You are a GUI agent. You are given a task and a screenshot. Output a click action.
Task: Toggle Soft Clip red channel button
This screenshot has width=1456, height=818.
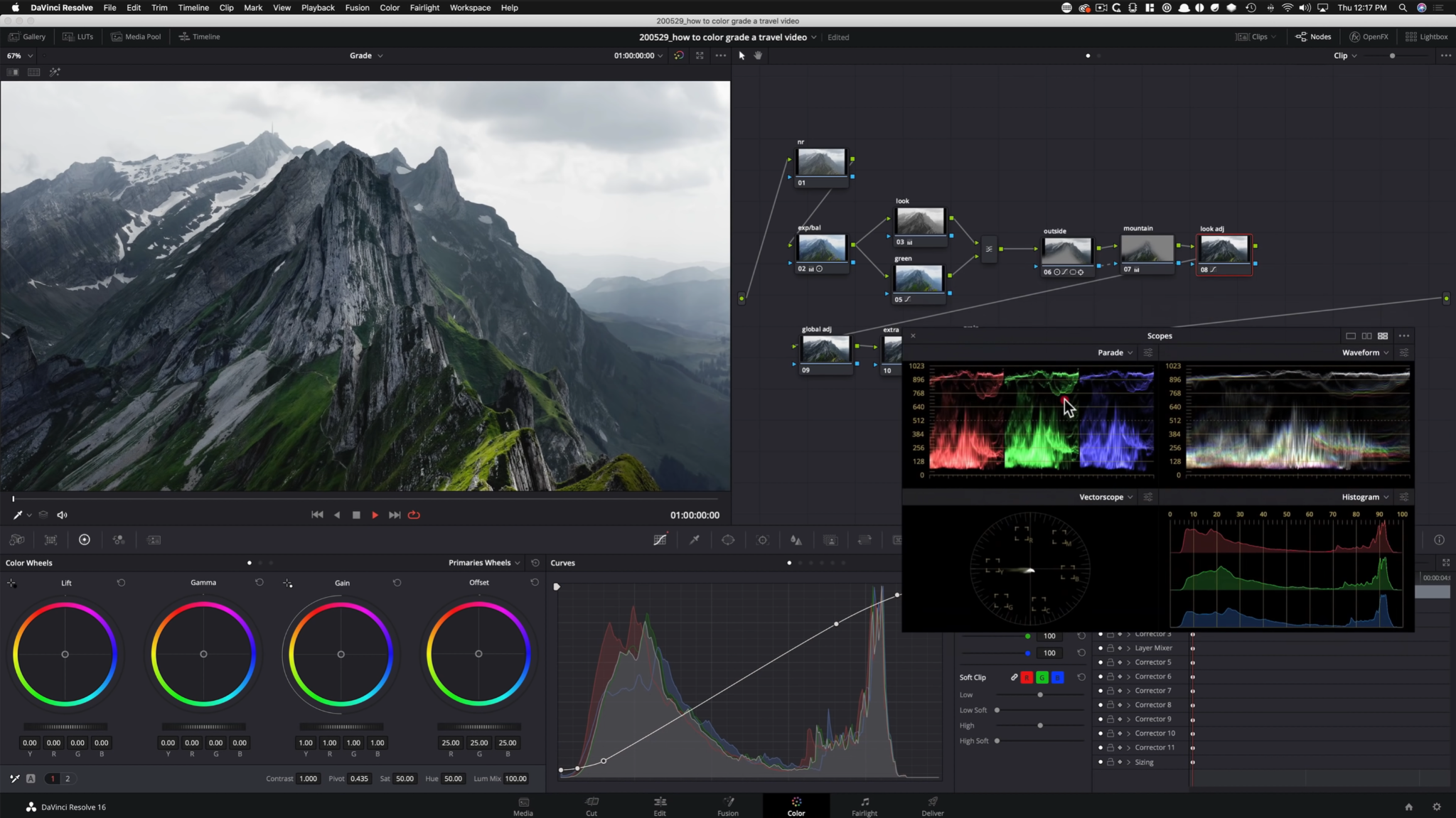click(1027, 678)
